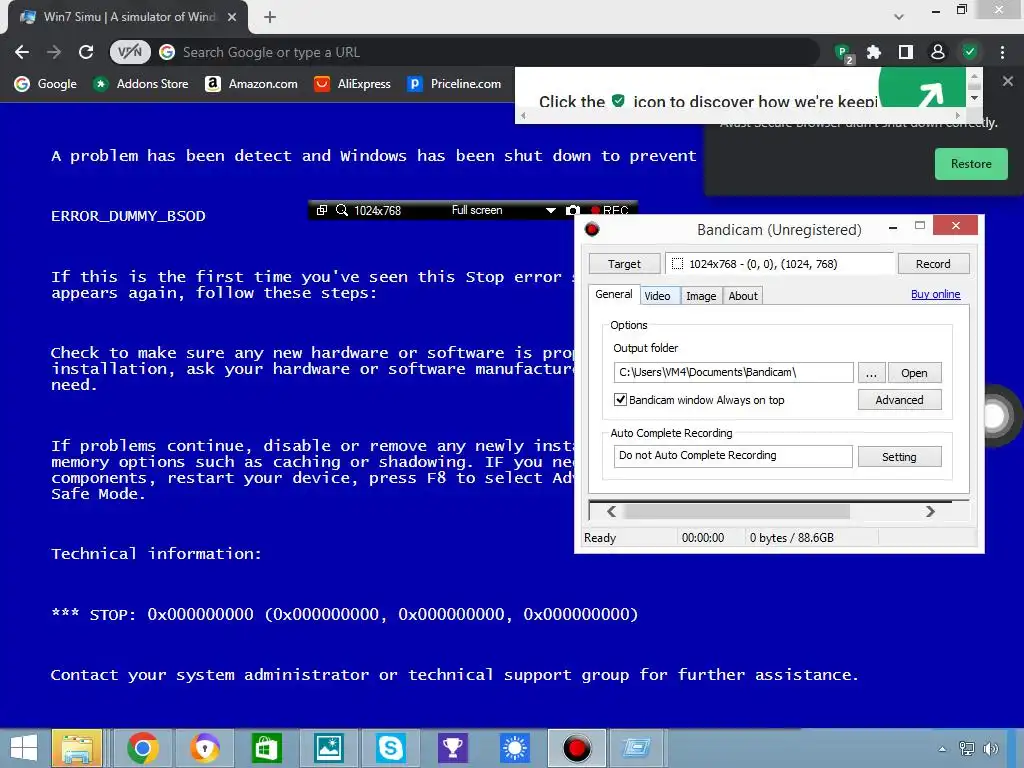The width and height of the screenshot is (1024, 768).
Task: Open the browser three-dot menu
Action: coord(1002,52)
